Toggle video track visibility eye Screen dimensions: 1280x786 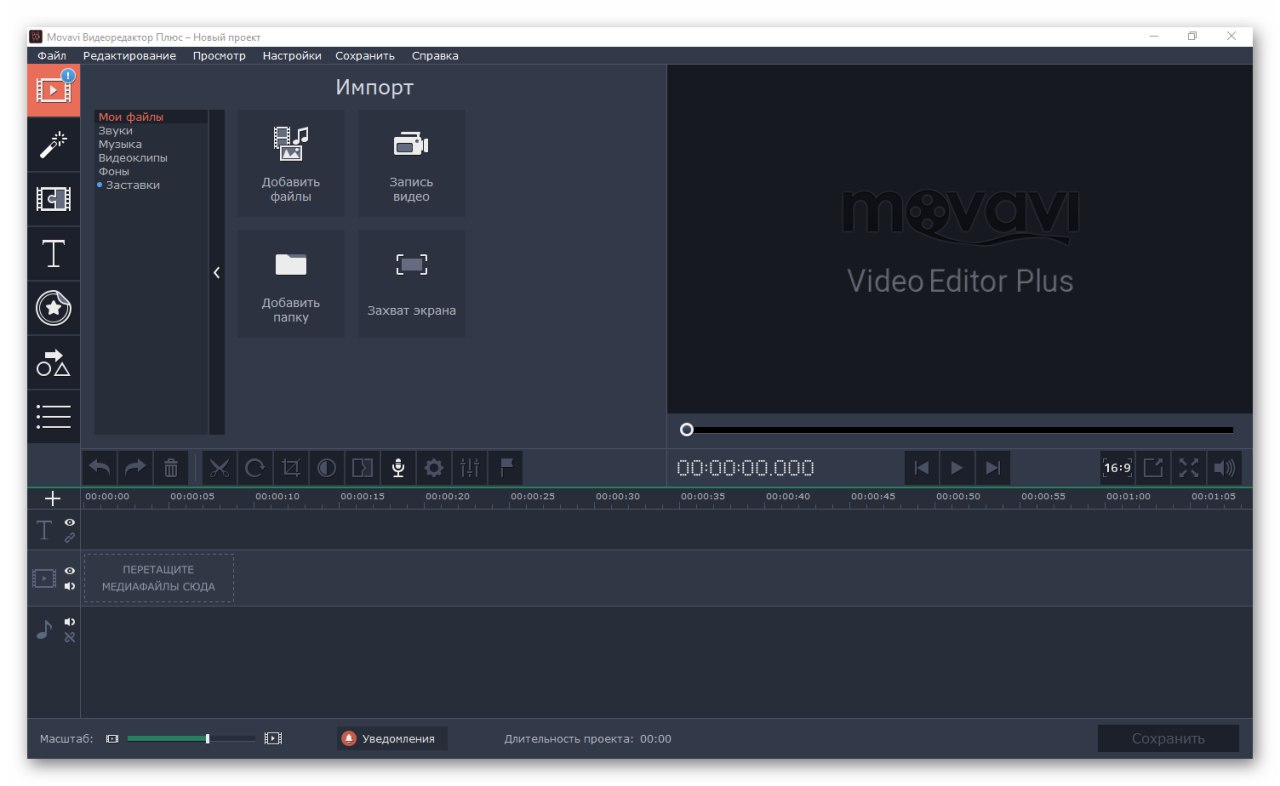70,571
